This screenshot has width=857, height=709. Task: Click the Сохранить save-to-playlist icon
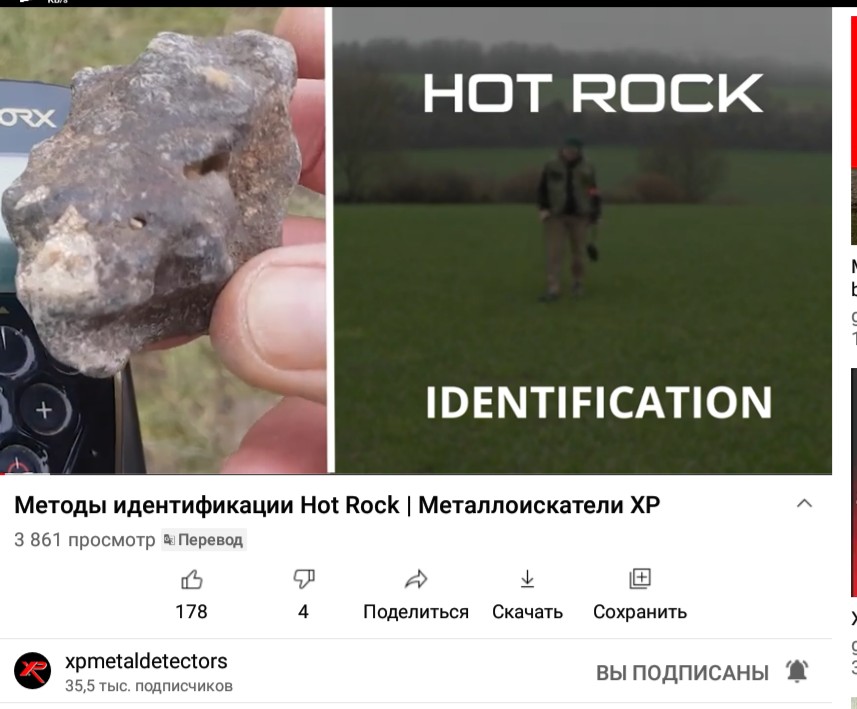click(x=640, y=578)
